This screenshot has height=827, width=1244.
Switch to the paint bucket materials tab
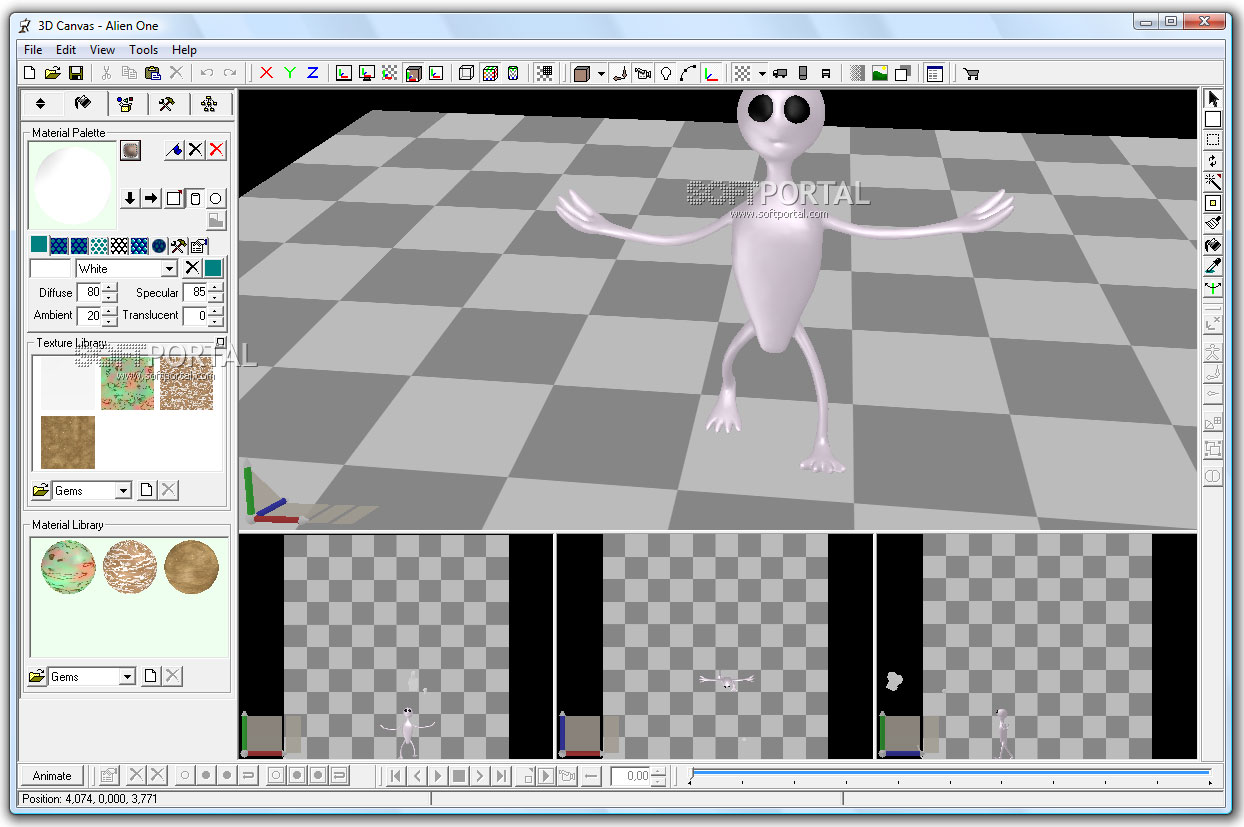pyautogui.click(x=83, y=103)
